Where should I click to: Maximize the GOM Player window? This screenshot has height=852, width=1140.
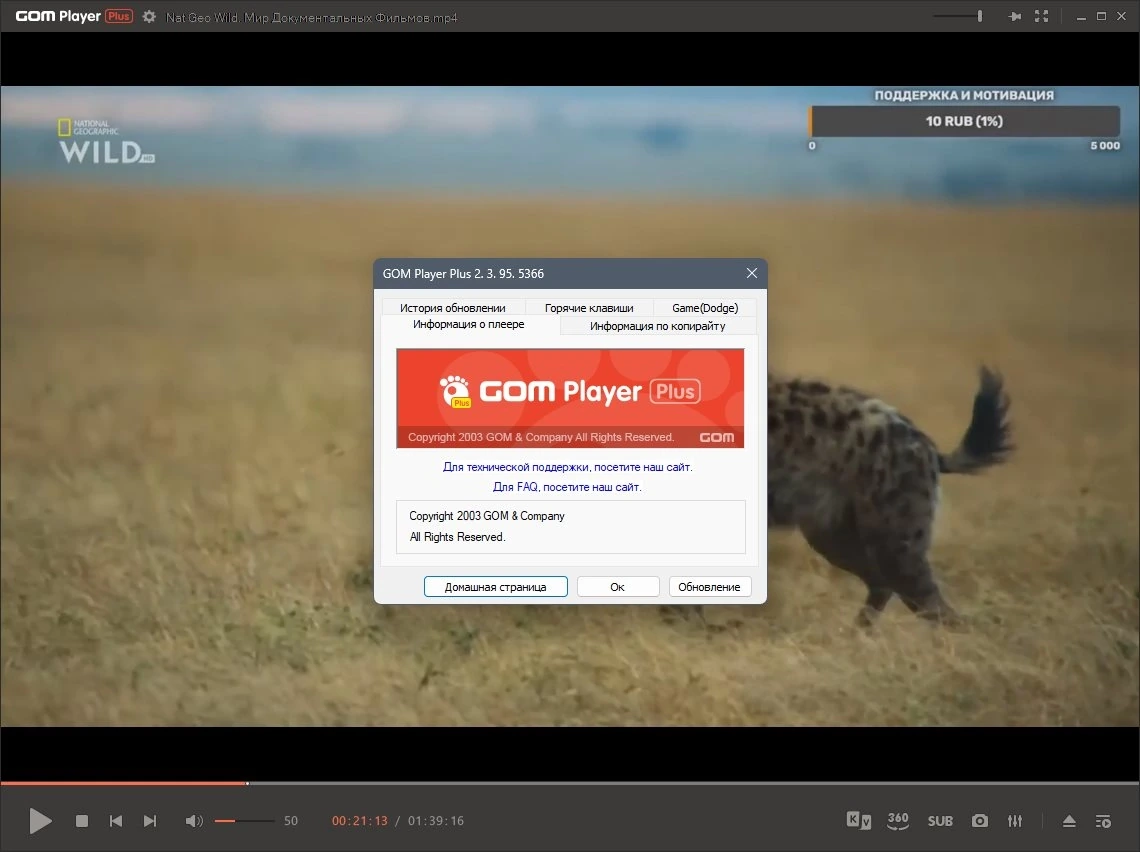pyautogui.click(x=1101, y=16)
